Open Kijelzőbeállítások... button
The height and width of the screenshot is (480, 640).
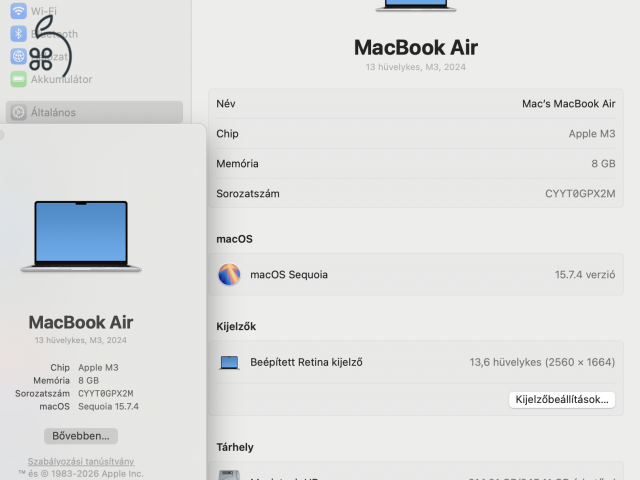pyautogui.click(x=562, y=399)
